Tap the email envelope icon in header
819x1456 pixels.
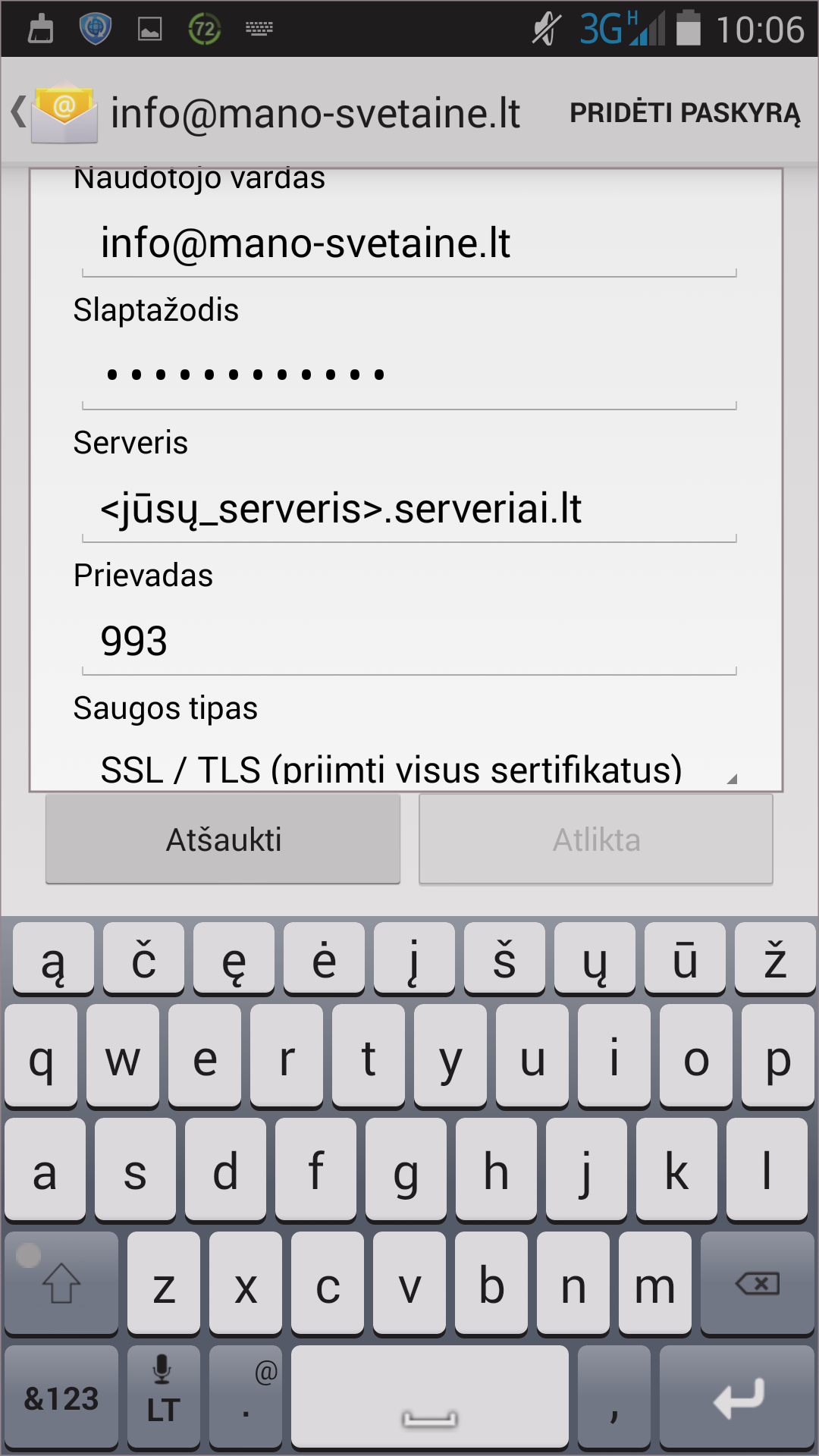64,112
